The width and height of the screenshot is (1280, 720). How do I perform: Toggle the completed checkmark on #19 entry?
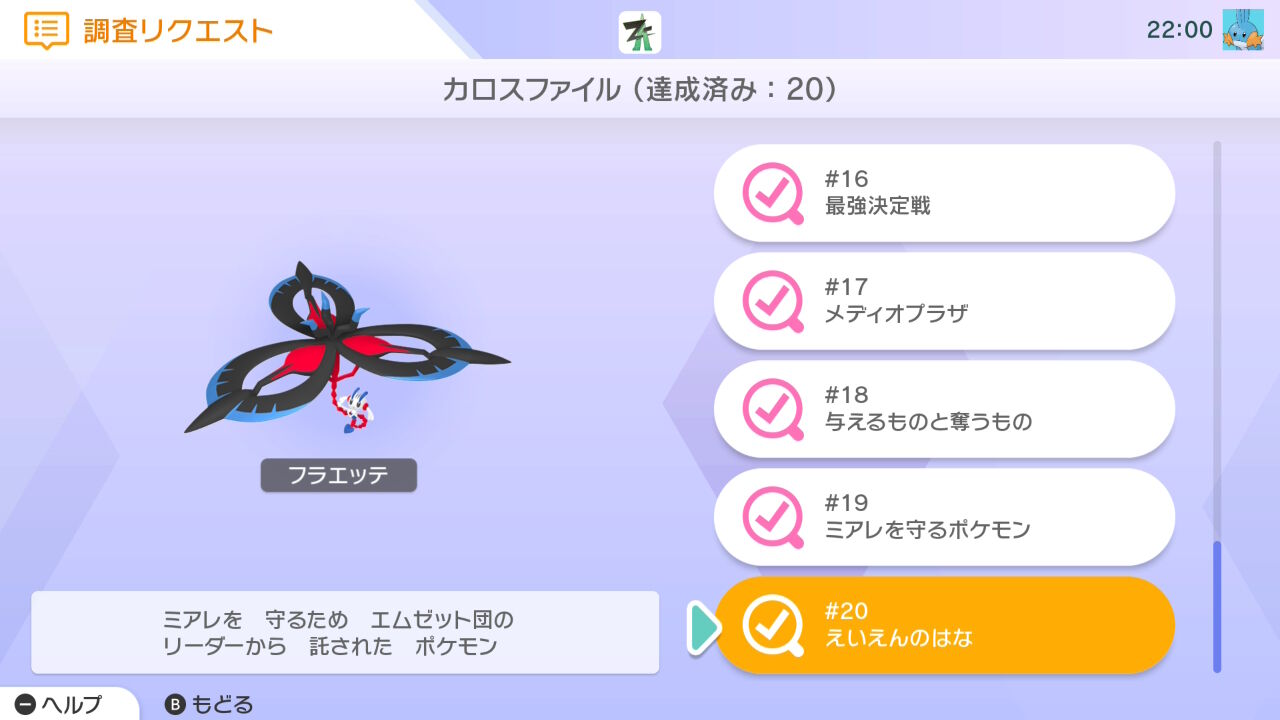773,517
